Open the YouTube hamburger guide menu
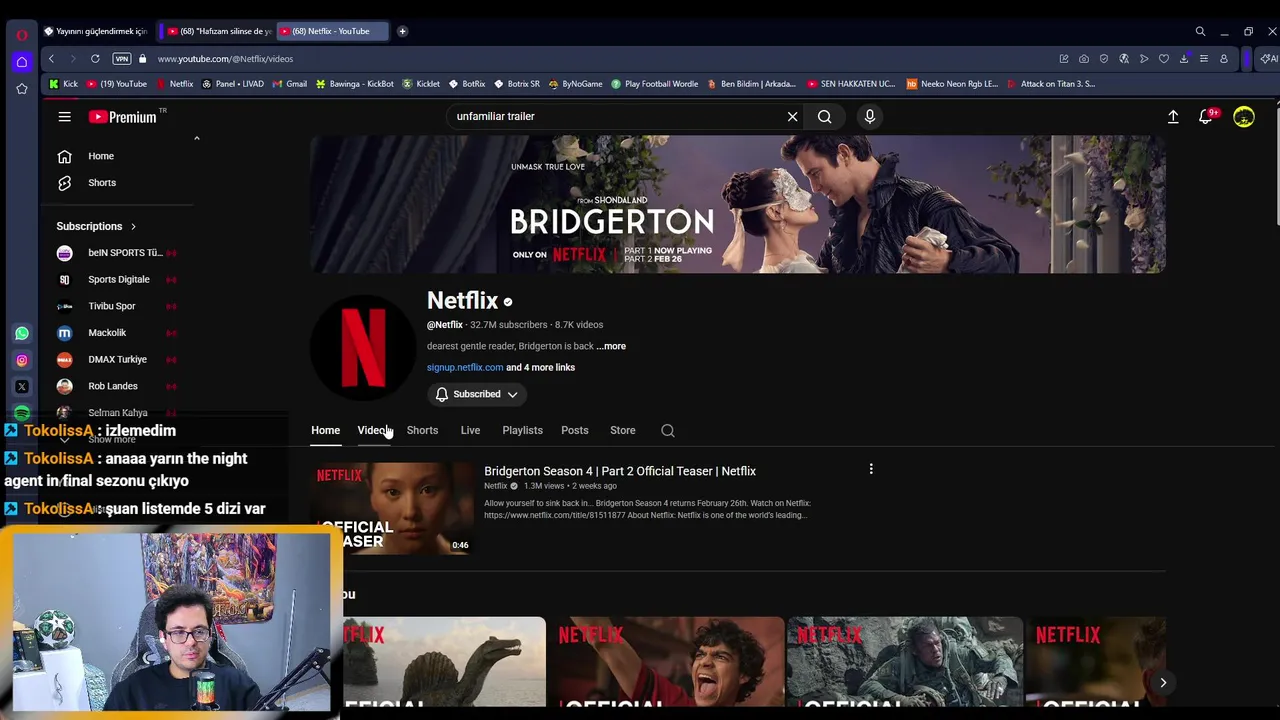Screen dimensions: 1280x720 [x=64, y=117]
